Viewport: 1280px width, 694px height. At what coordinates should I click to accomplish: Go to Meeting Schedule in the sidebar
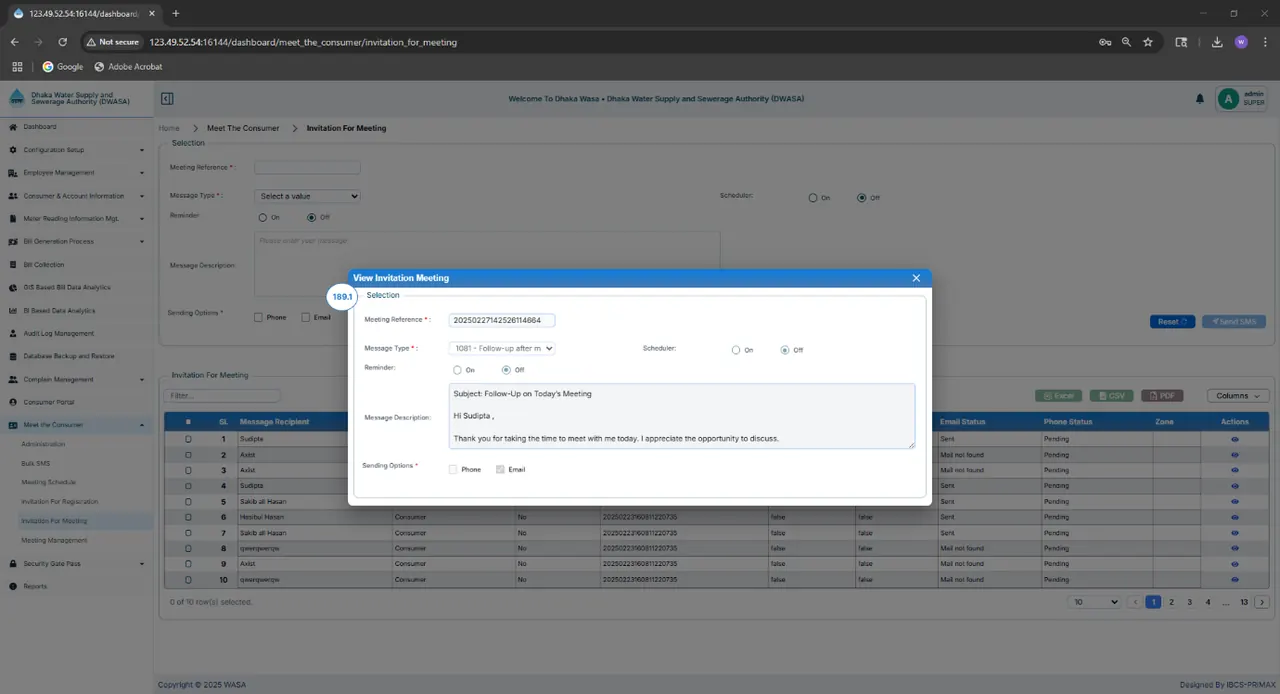48,482
